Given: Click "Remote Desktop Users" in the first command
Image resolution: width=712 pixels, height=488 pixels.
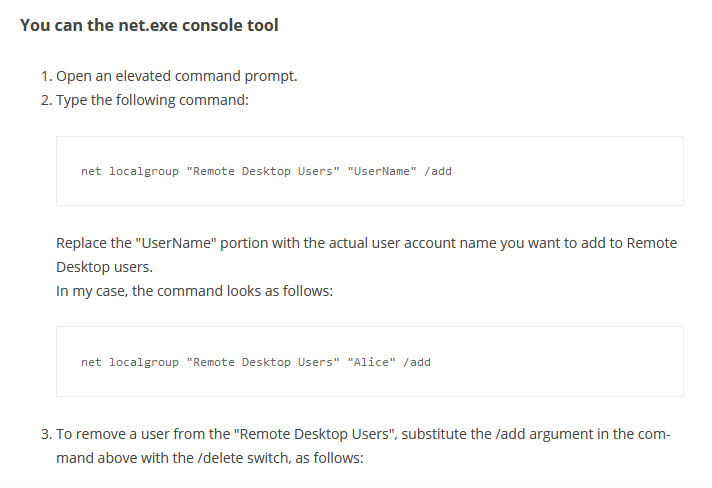Looking at the screenshot, I should coord(262,172).
